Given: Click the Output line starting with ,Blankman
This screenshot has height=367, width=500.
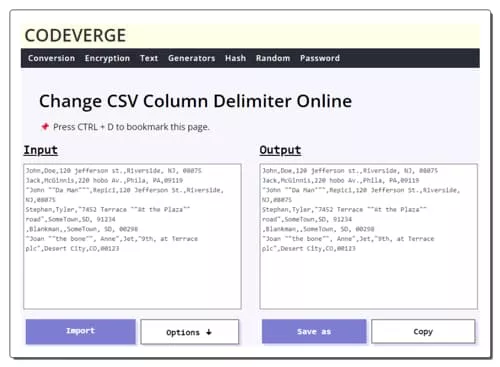Looking at the screenshot, I should tap(318, 229).
